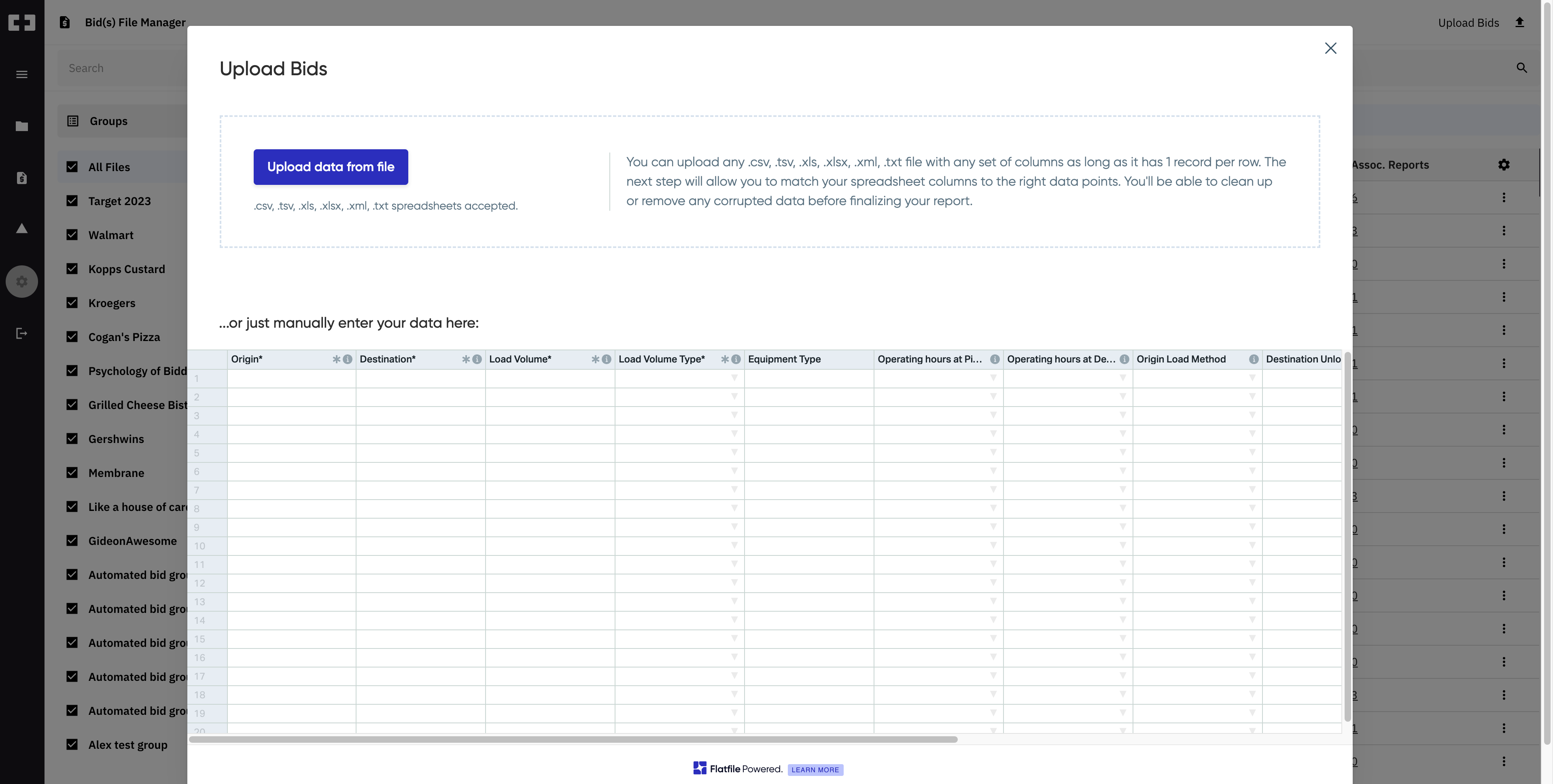This screenshot has width=1553, height=784.
Task: Open search via the magnifier icon
Action: (x=1522, y=68)
